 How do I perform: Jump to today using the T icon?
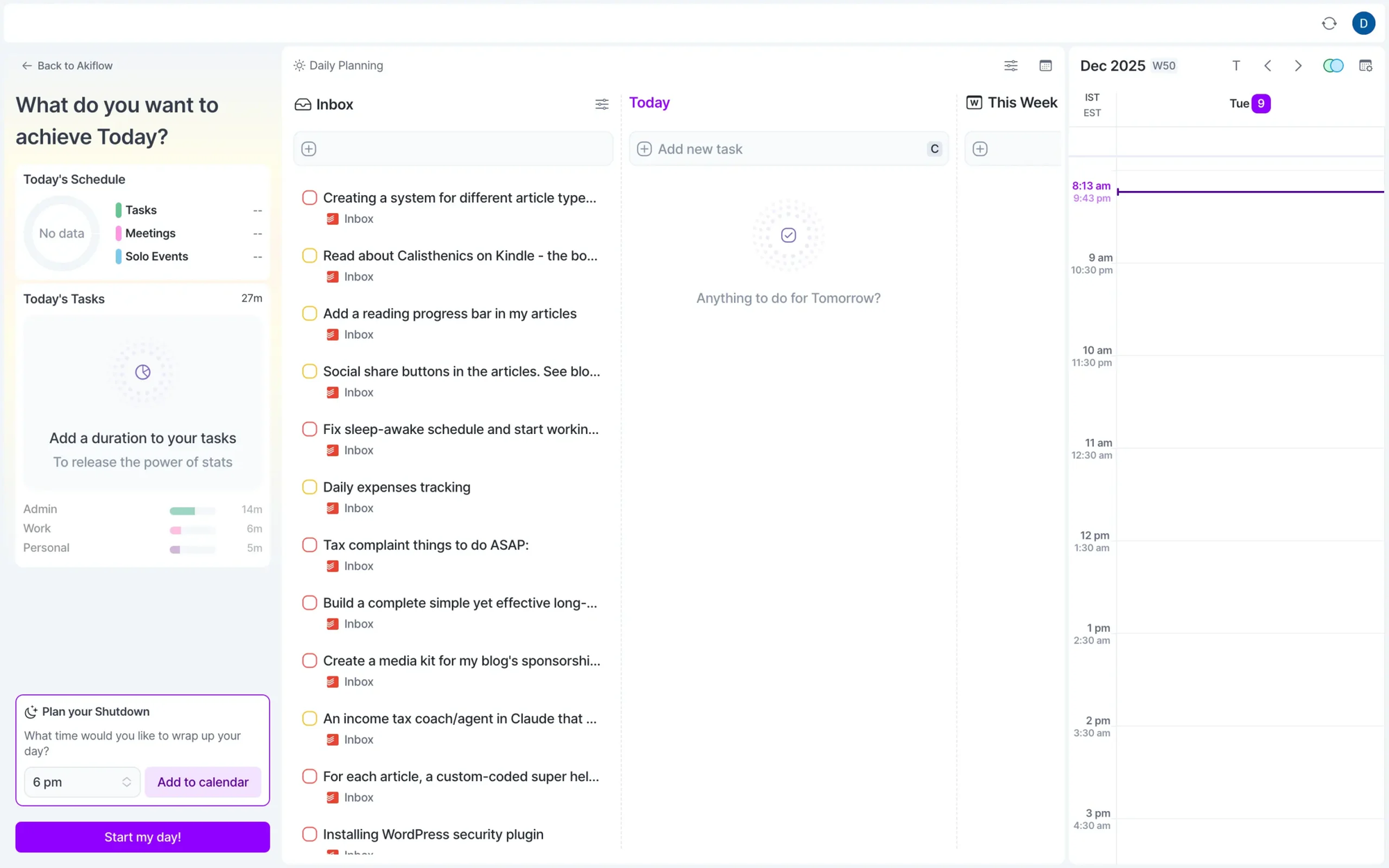1236,65
